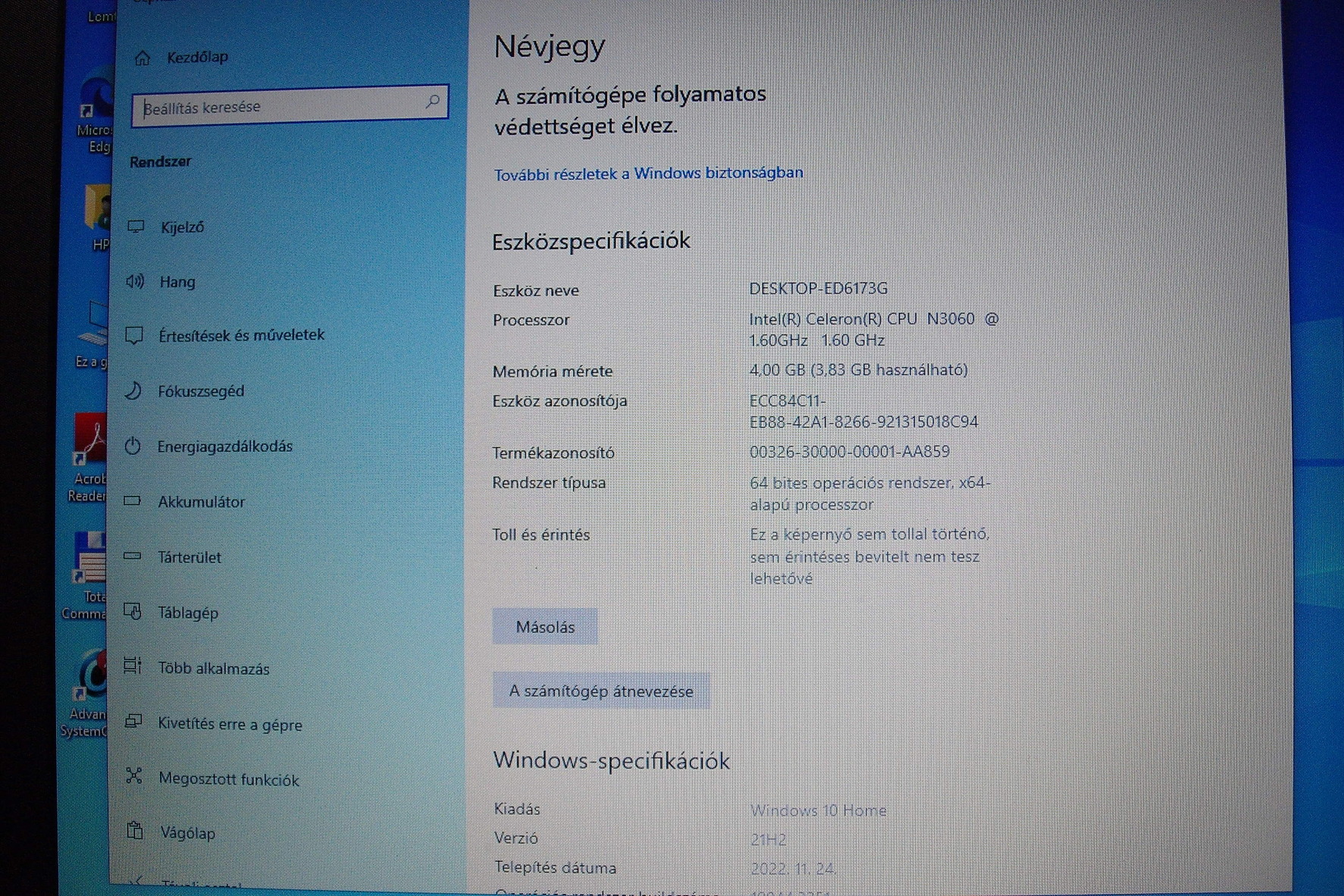Select the Hang sound settings icon

[x=136, y=281]
